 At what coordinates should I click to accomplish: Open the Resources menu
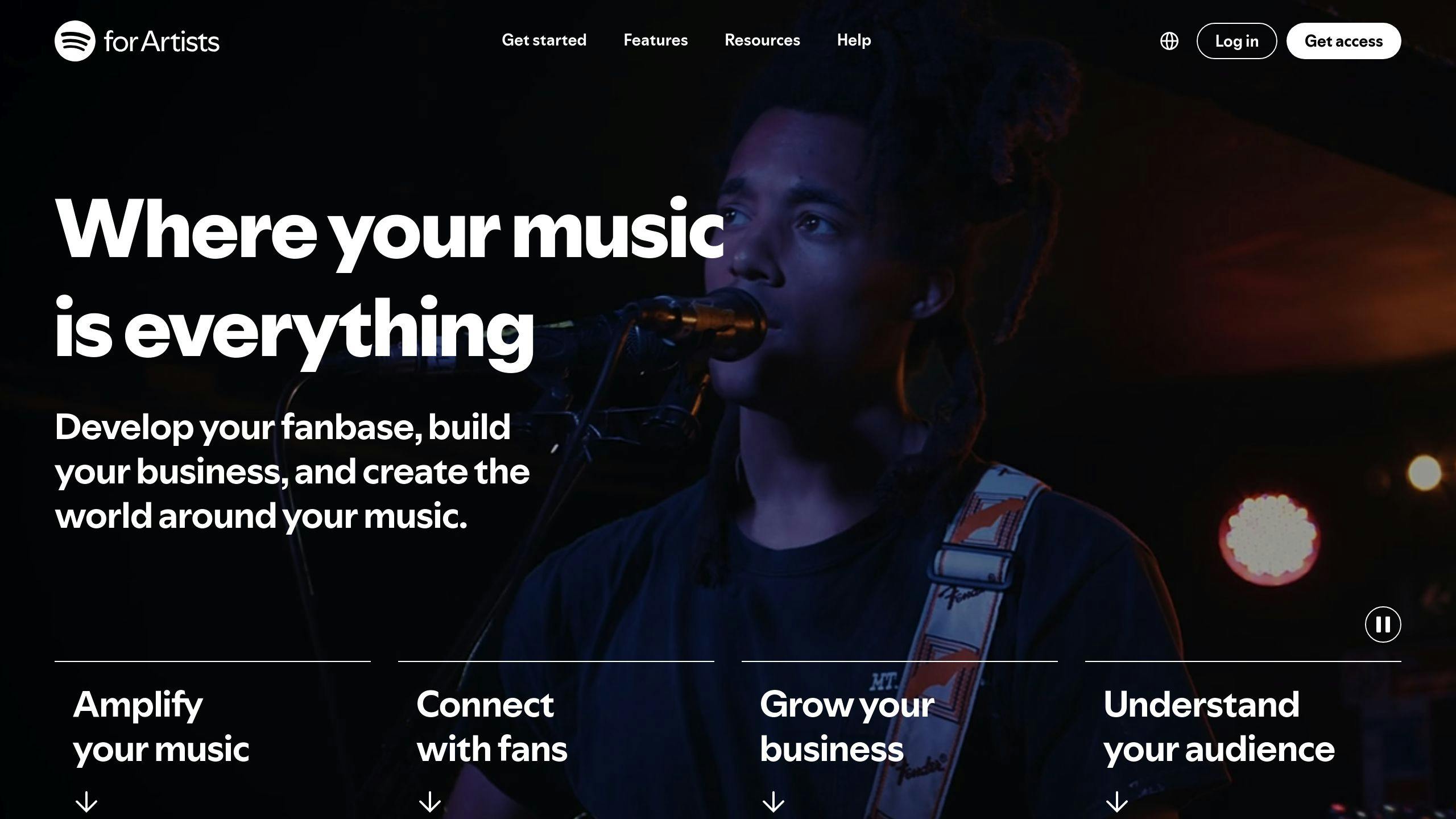point(762,40)
